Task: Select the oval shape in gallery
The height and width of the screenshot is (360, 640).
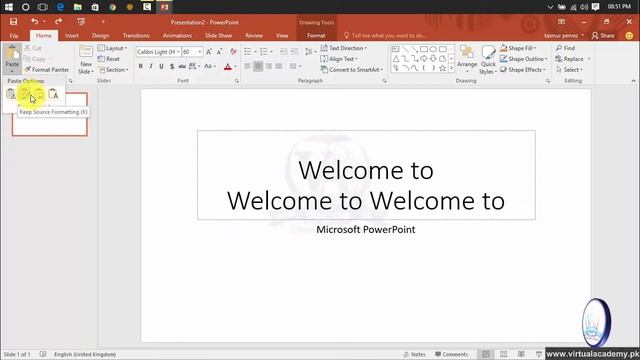Action: click(433, 49)
